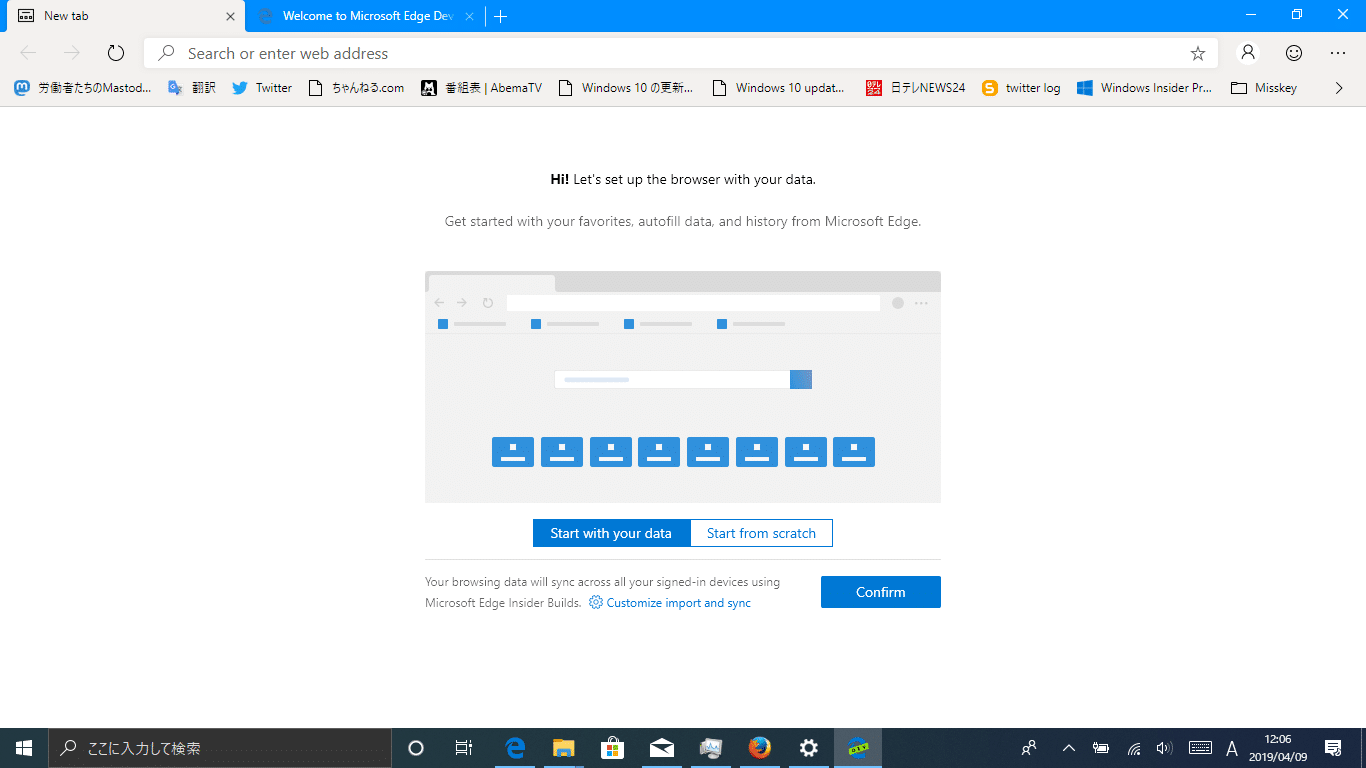Screen dimensions: 1366x768
Task: Open the 日テレNEWS24 bookmark
Action: click(916, 88)
